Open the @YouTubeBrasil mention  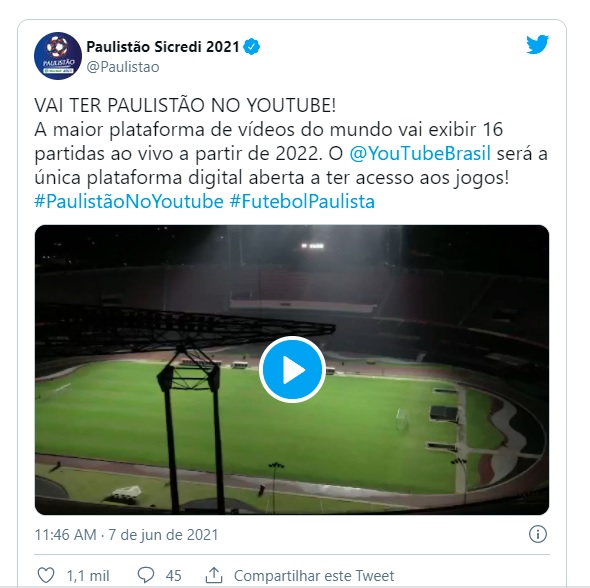pyautogui.click(x=420, y=153)
